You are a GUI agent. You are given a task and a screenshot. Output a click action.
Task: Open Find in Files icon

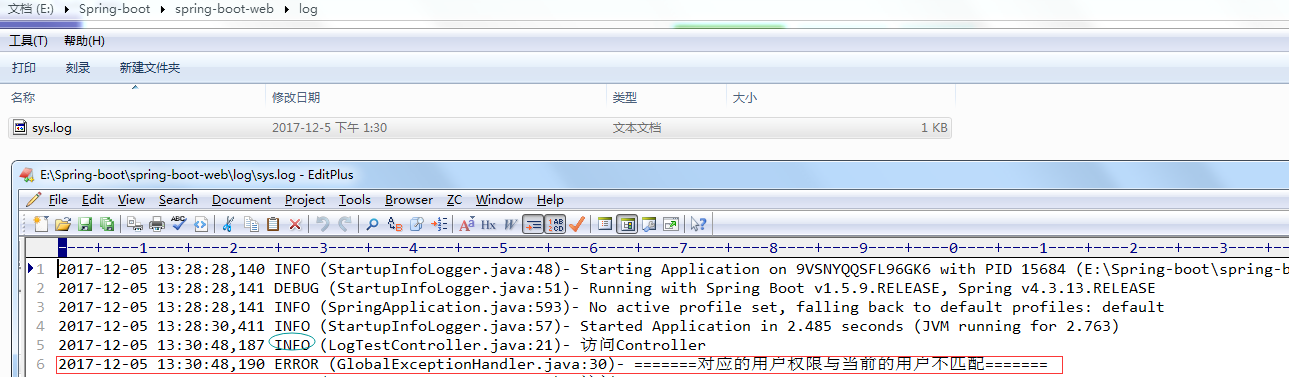pyautogui.click(x=417, y=224)
